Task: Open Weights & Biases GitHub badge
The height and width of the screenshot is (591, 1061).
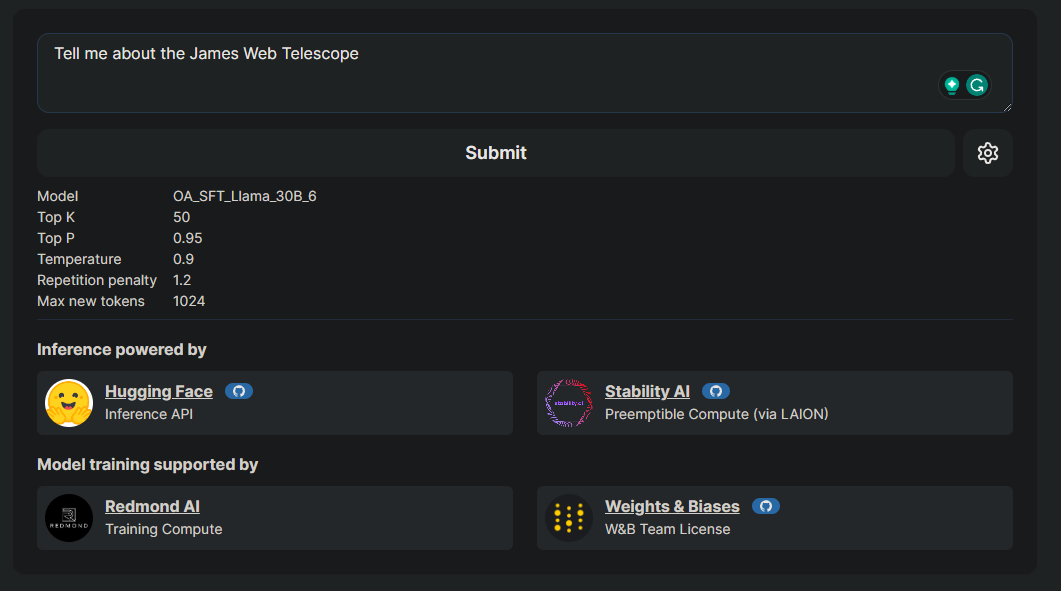Action: pyautogui.click(x=765, y=506)
